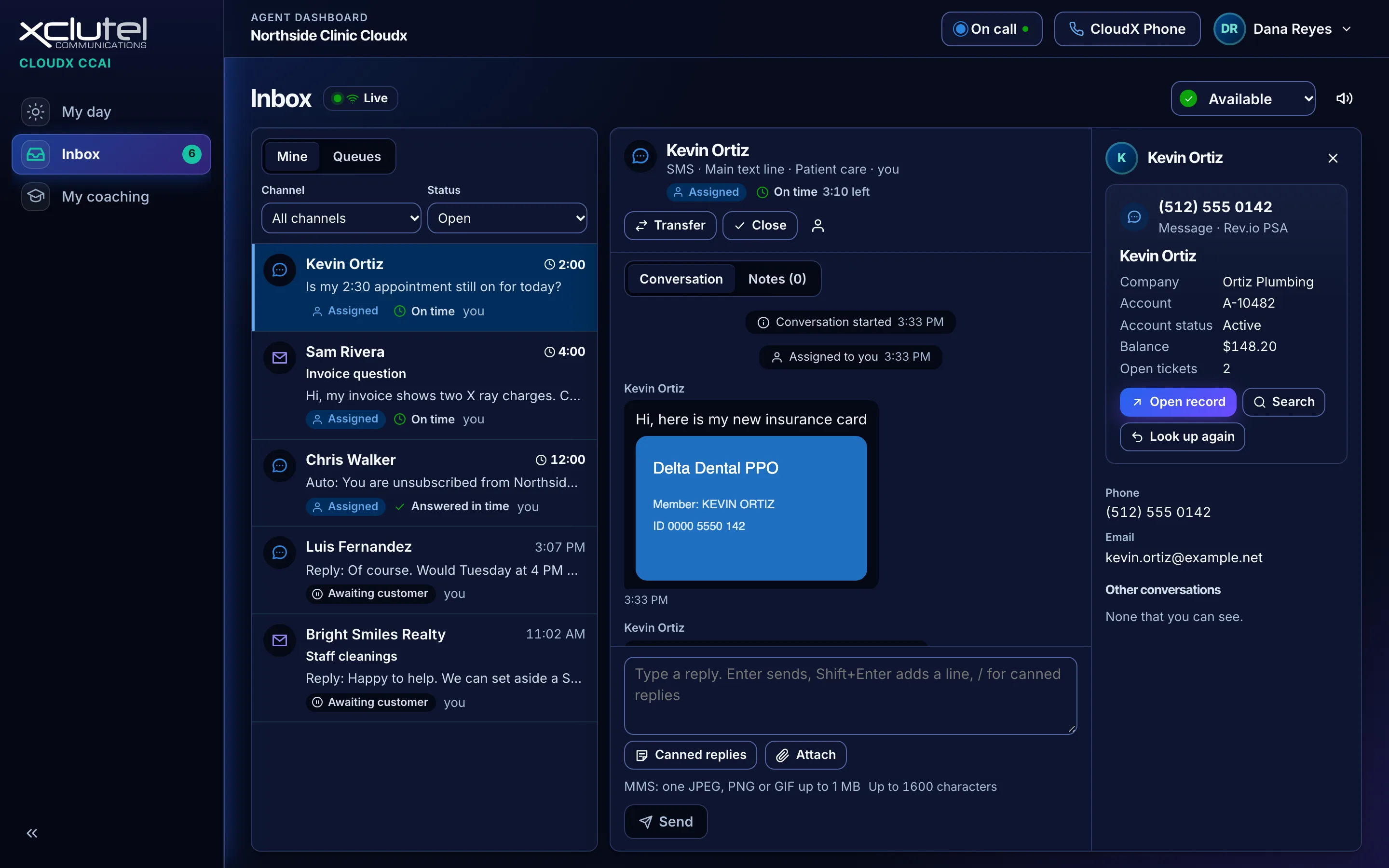Click kevin.ortiz@example.net email address
1389x868 pixels.
click(x=1184, y=557)
